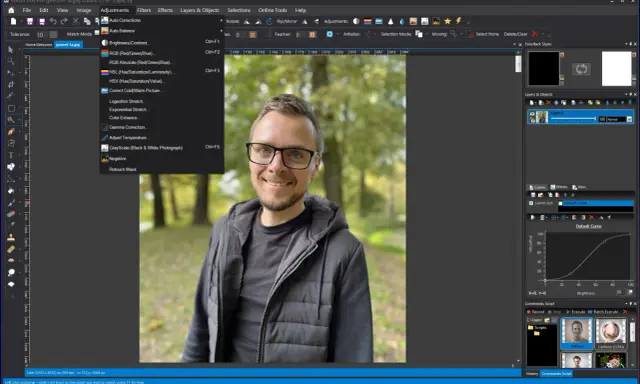
Task: Click the red X icon in Commands Script toolbar
Action: click(x=625, y=312)
